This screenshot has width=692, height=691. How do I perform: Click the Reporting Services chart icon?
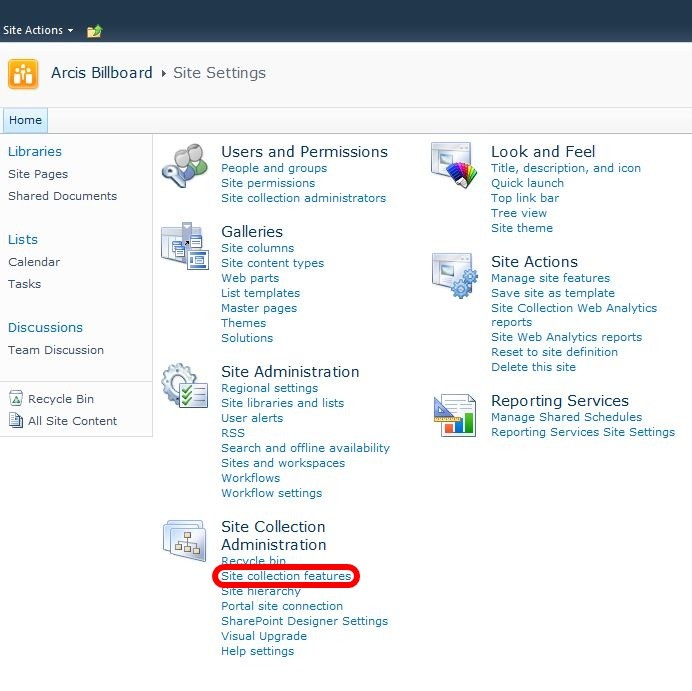point(454,416)
